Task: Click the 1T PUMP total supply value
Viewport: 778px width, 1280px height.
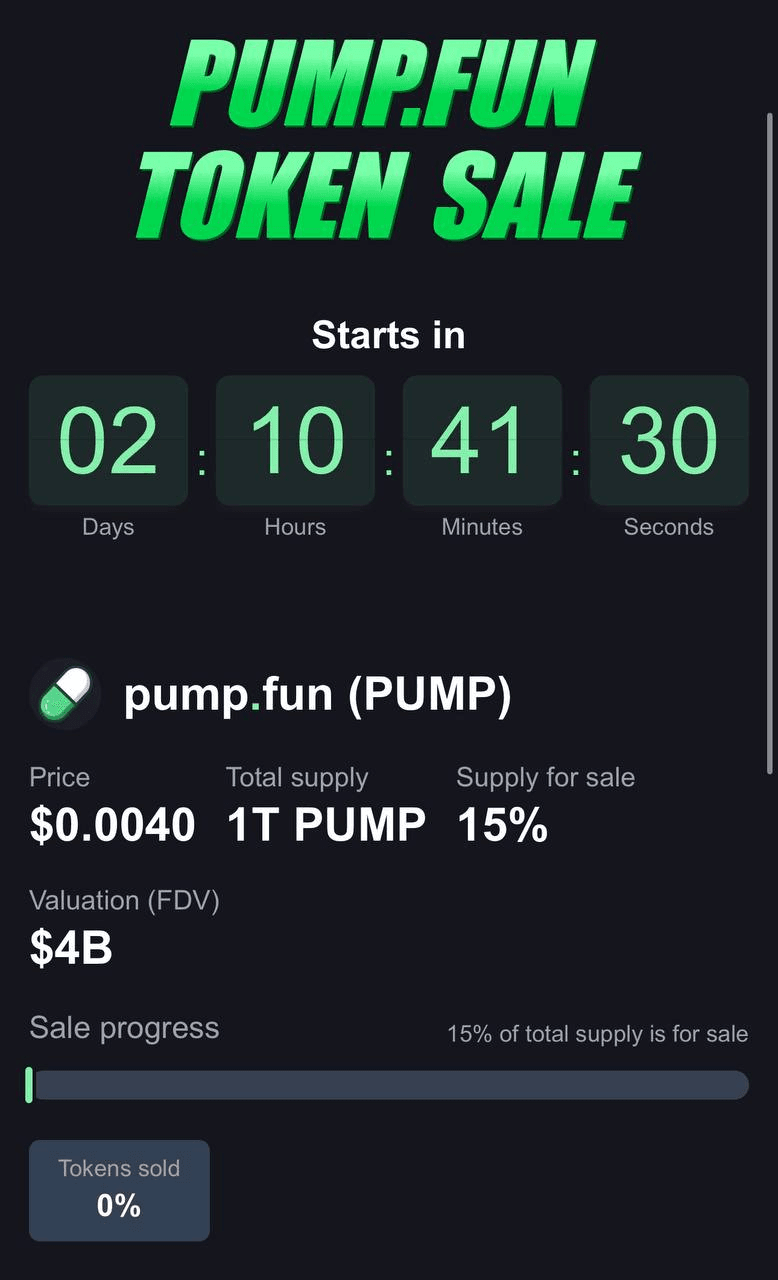Action: pos(326,825)
